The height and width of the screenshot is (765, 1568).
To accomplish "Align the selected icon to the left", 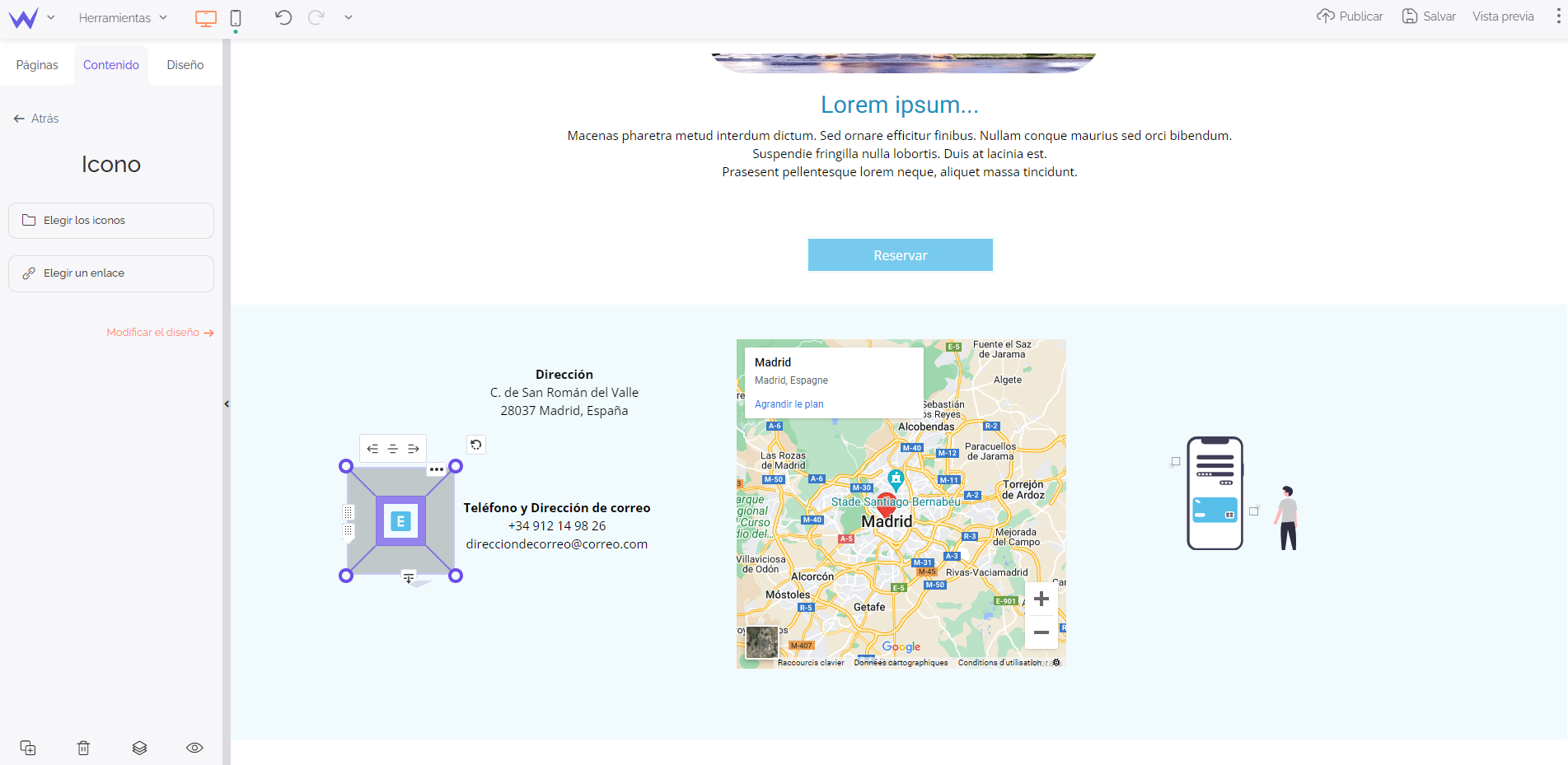I will [372, 449].
